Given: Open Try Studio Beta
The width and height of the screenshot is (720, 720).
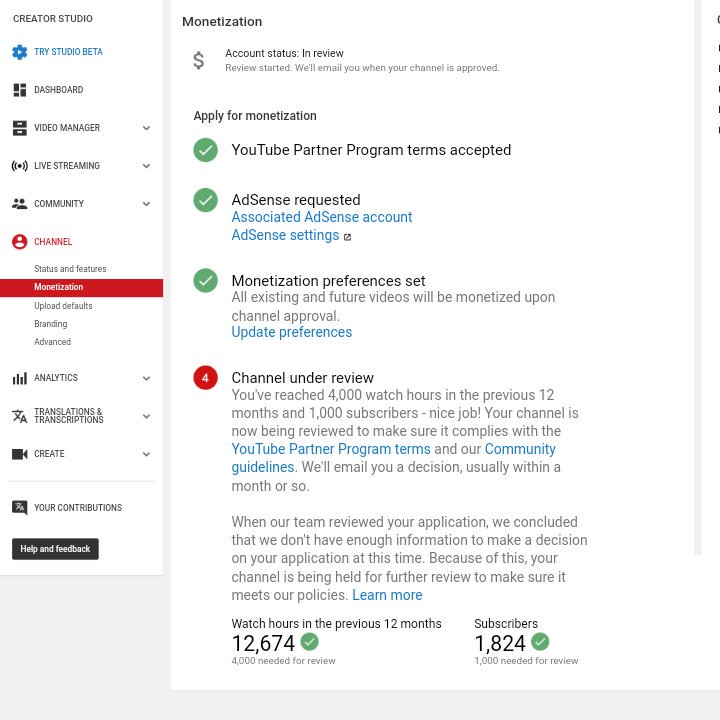Looking at the screenshot, I should [x=68, y=52].
